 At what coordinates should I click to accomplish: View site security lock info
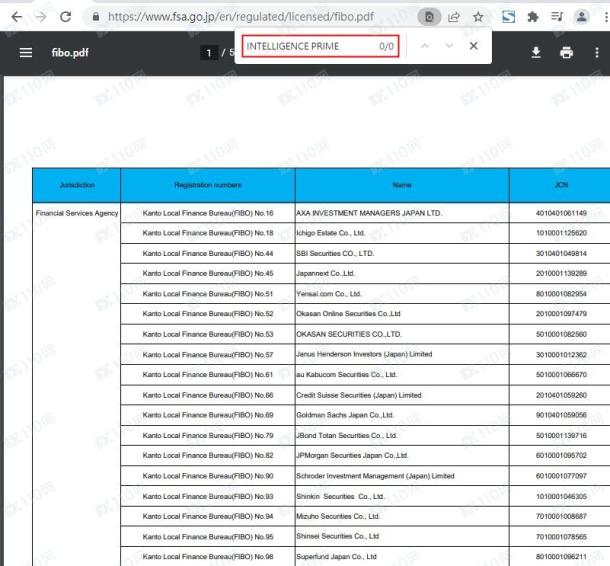point(96,17)
